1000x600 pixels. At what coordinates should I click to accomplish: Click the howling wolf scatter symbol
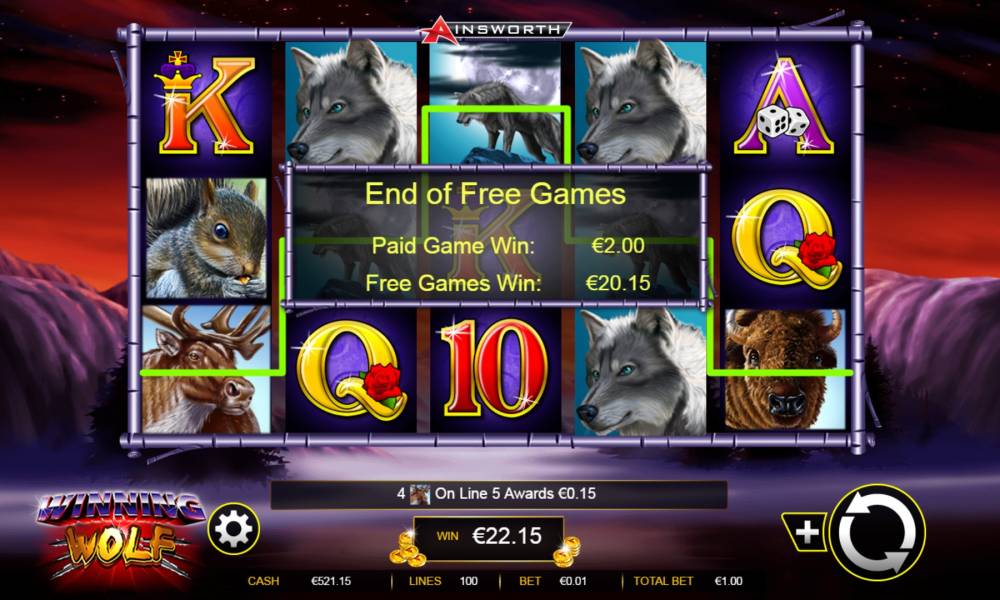(496, 102)
